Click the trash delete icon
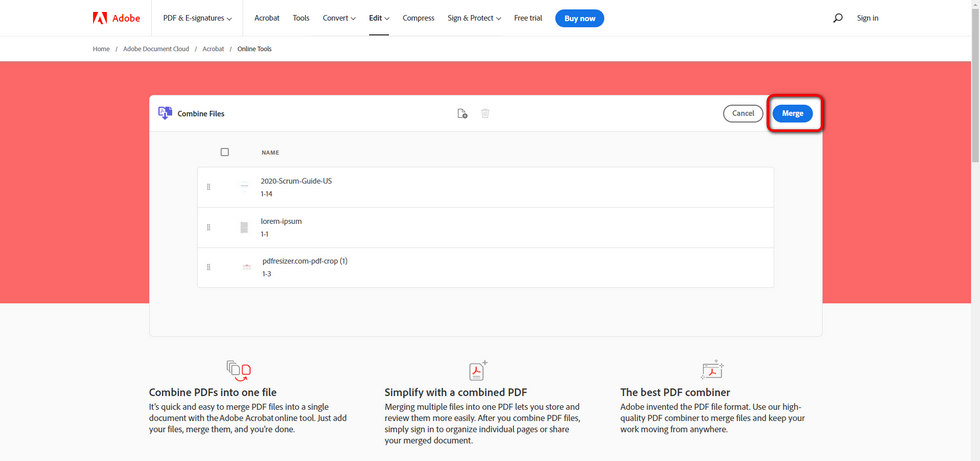The image size is (980, 461). click(x=485, y=114)
